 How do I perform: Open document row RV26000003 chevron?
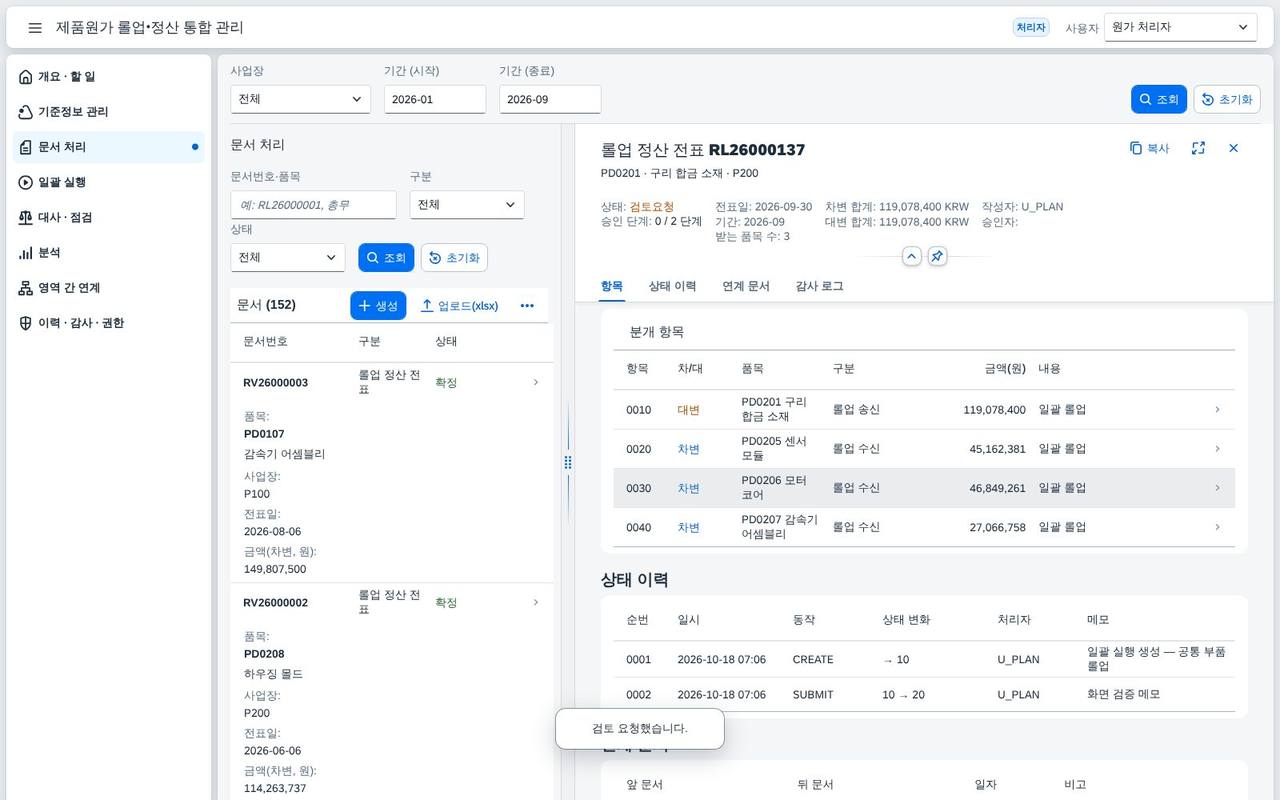coord(536,382)
